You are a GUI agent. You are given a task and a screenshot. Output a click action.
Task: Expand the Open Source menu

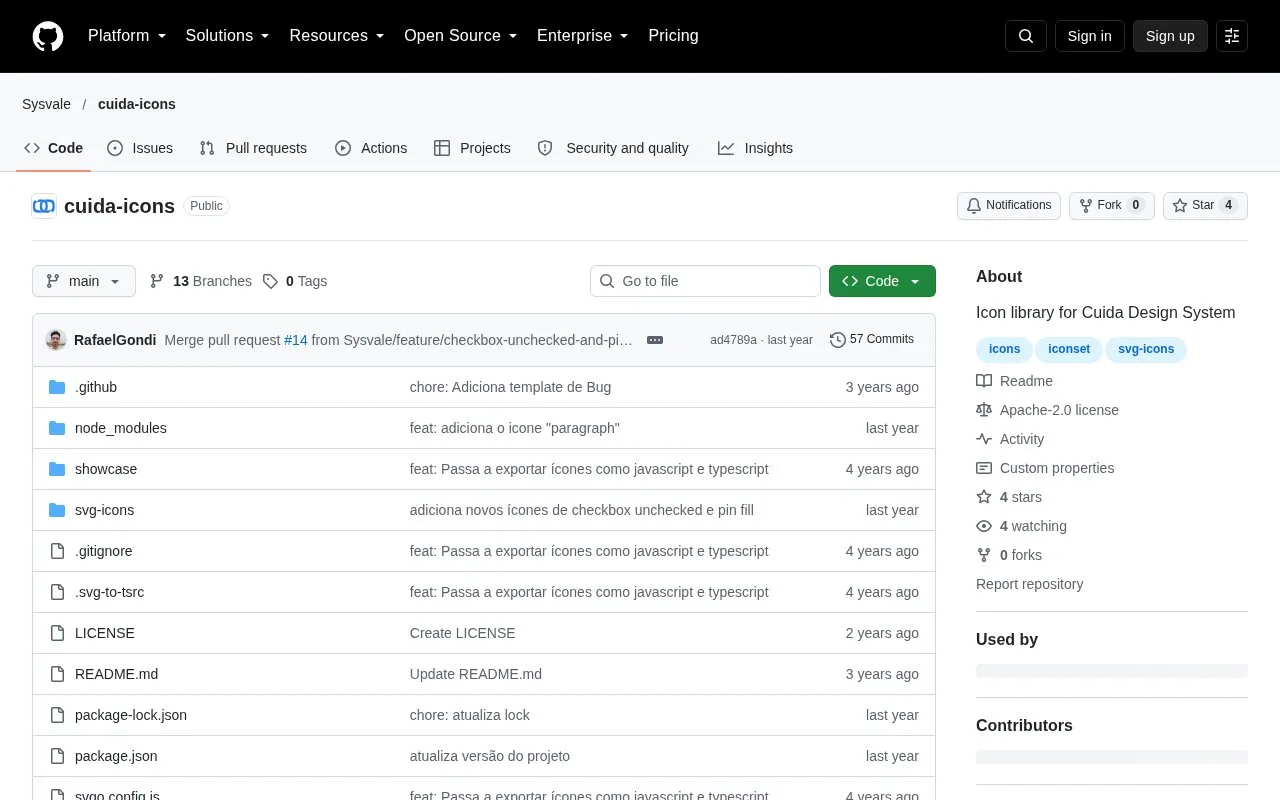[x=461, y=36]
